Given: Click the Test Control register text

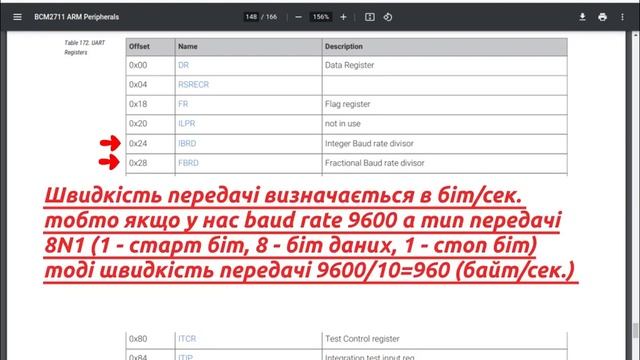Looking at the screenshot, I should pyautogui.click(x=362, y=339).
